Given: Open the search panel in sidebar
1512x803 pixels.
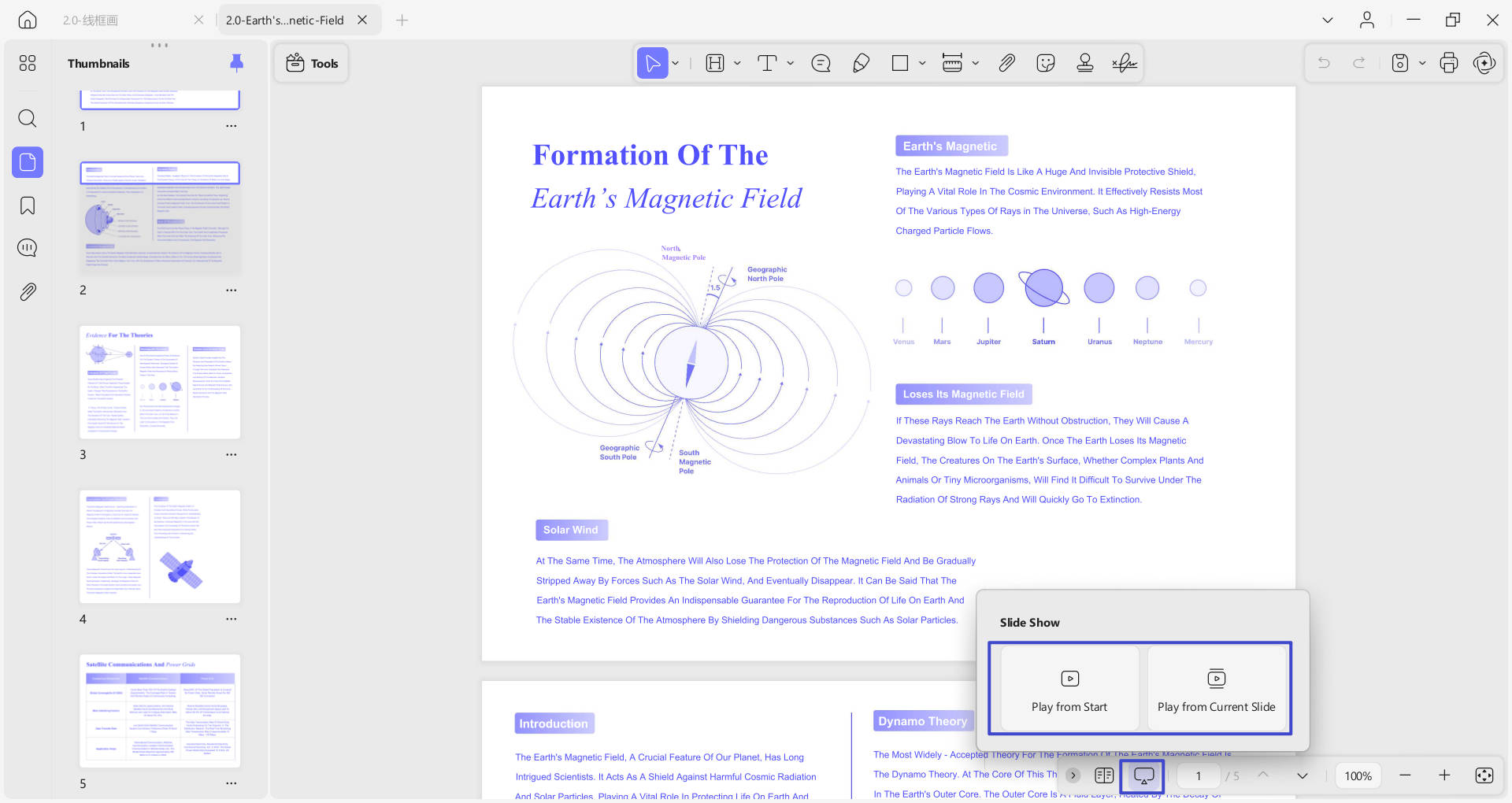Looking at the screenshot, I should tap(28, 119).
